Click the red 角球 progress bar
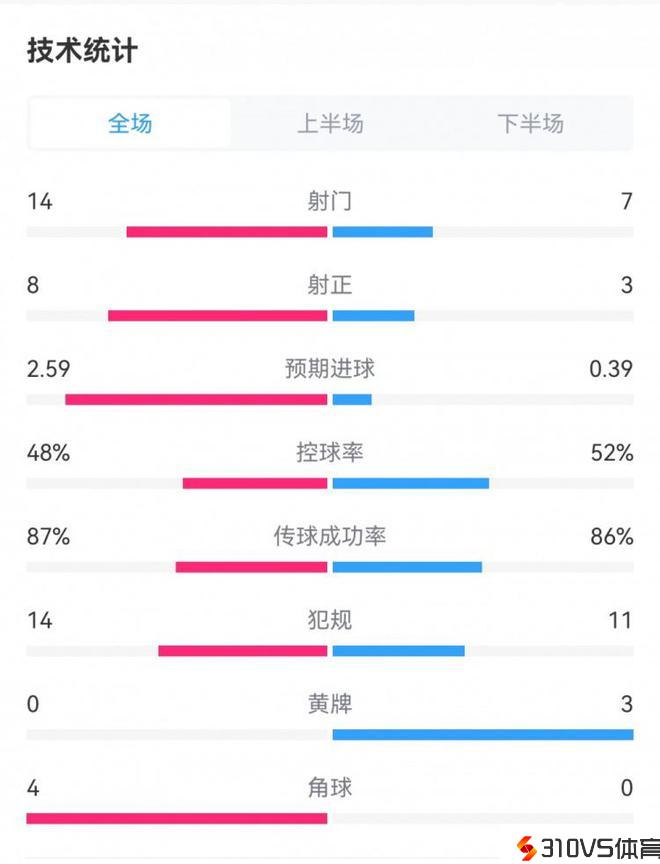 click(x=177, y=819)
